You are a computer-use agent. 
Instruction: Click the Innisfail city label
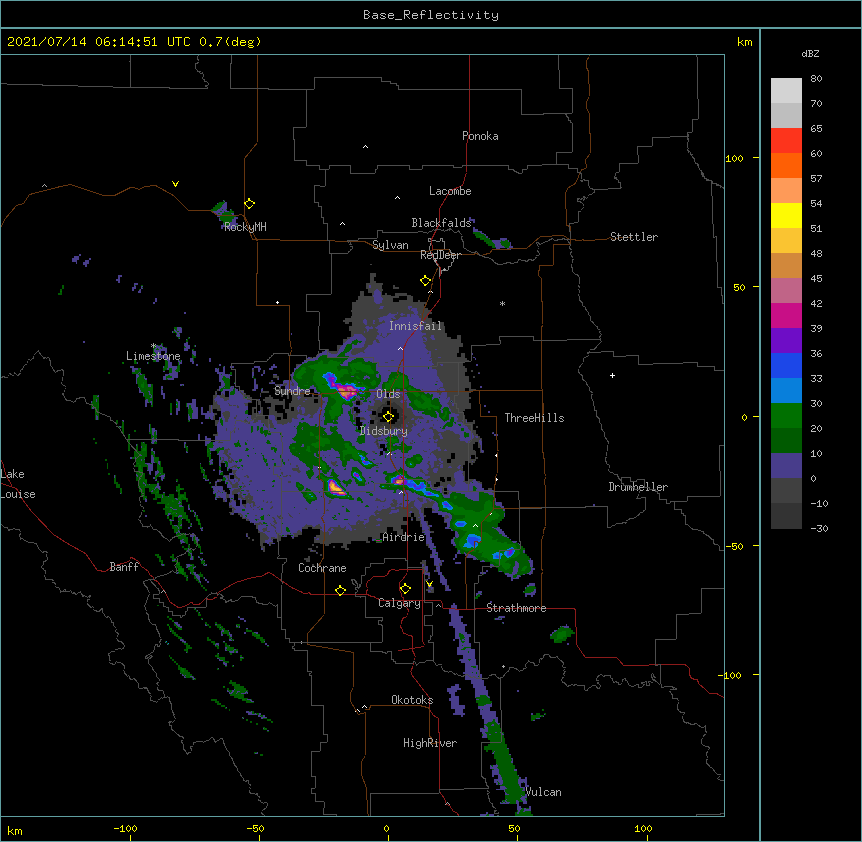(415, 326)
